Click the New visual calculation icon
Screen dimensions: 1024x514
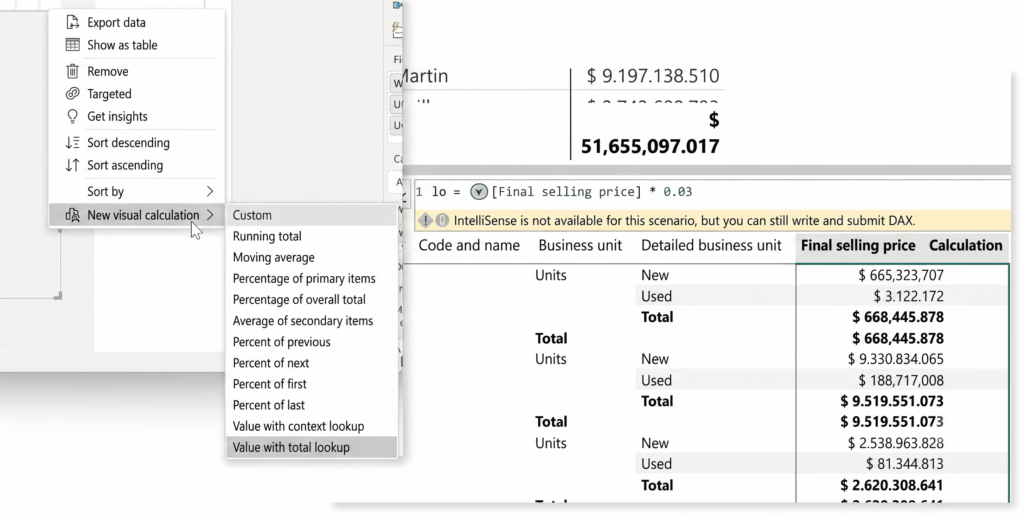(x=72, y=215)
